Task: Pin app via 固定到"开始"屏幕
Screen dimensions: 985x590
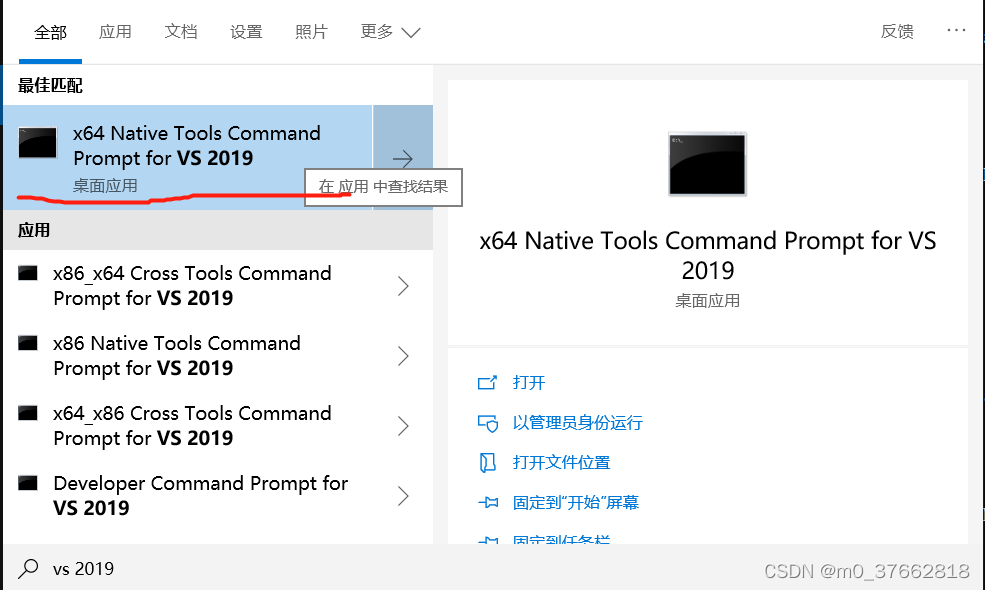Action: (575, 503)
